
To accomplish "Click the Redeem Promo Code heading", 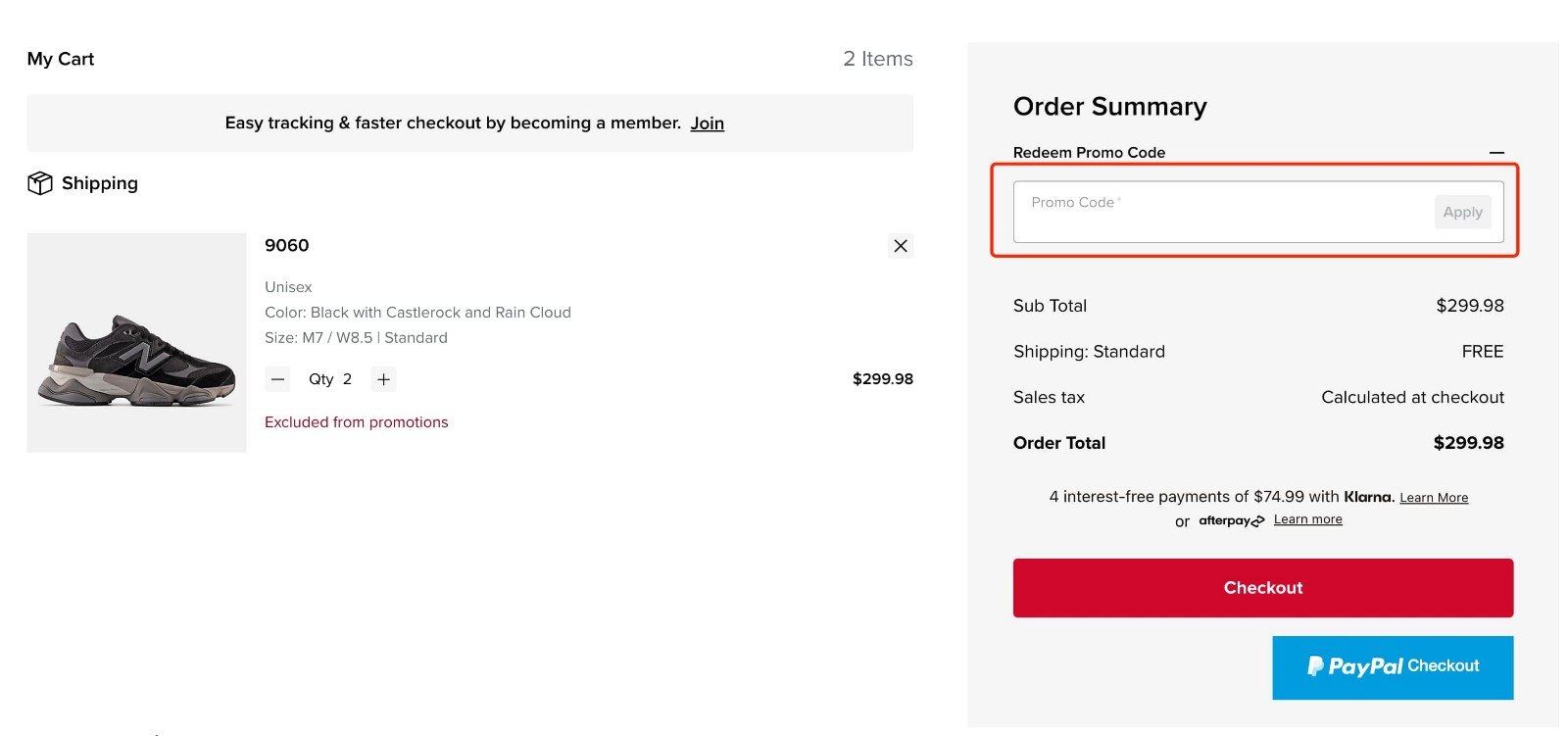I will coord(1089,153).
